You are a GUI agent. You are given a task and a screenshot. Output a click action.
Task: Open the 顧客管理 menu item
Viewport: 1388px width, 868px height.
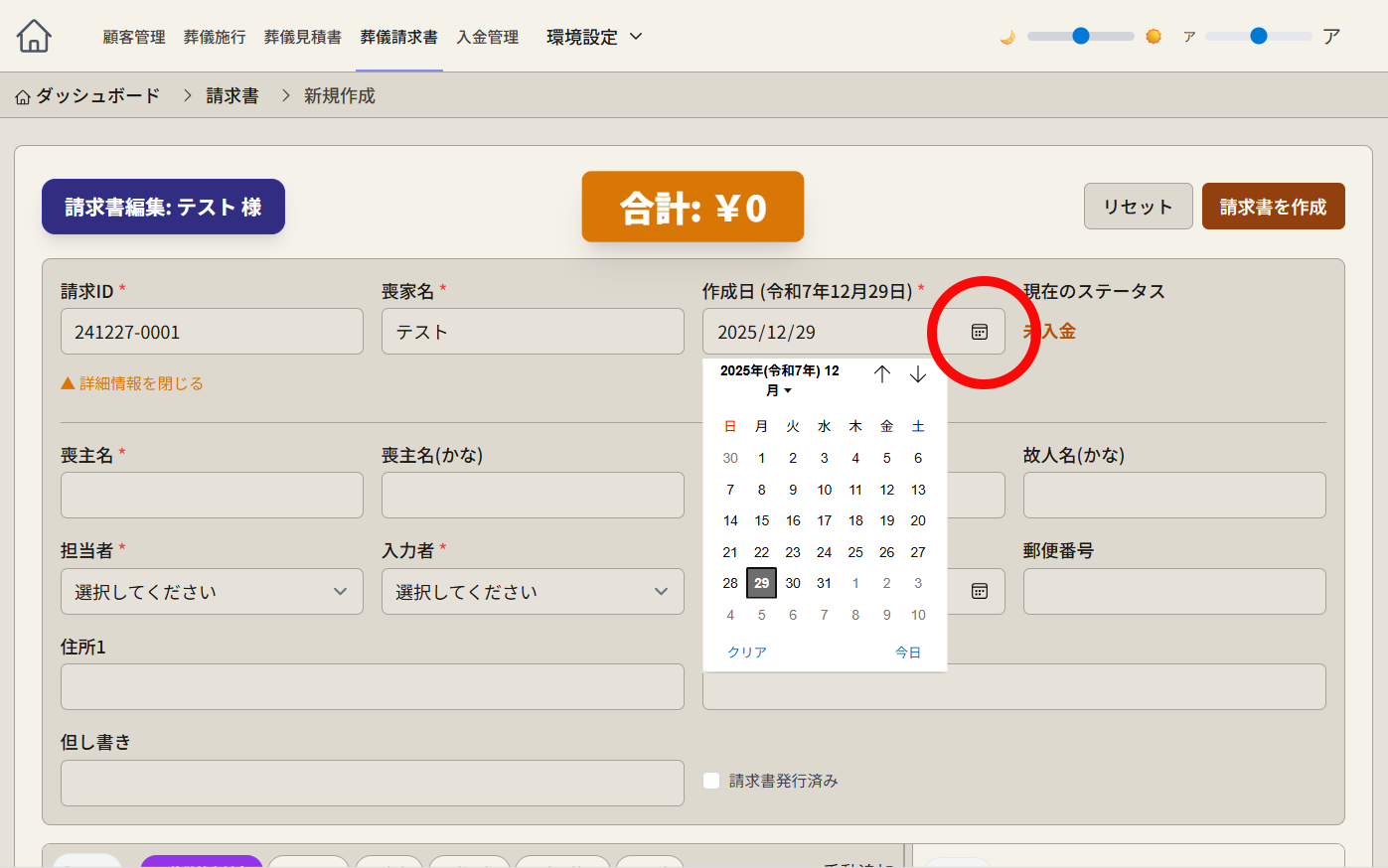click(x=134, y=37)
